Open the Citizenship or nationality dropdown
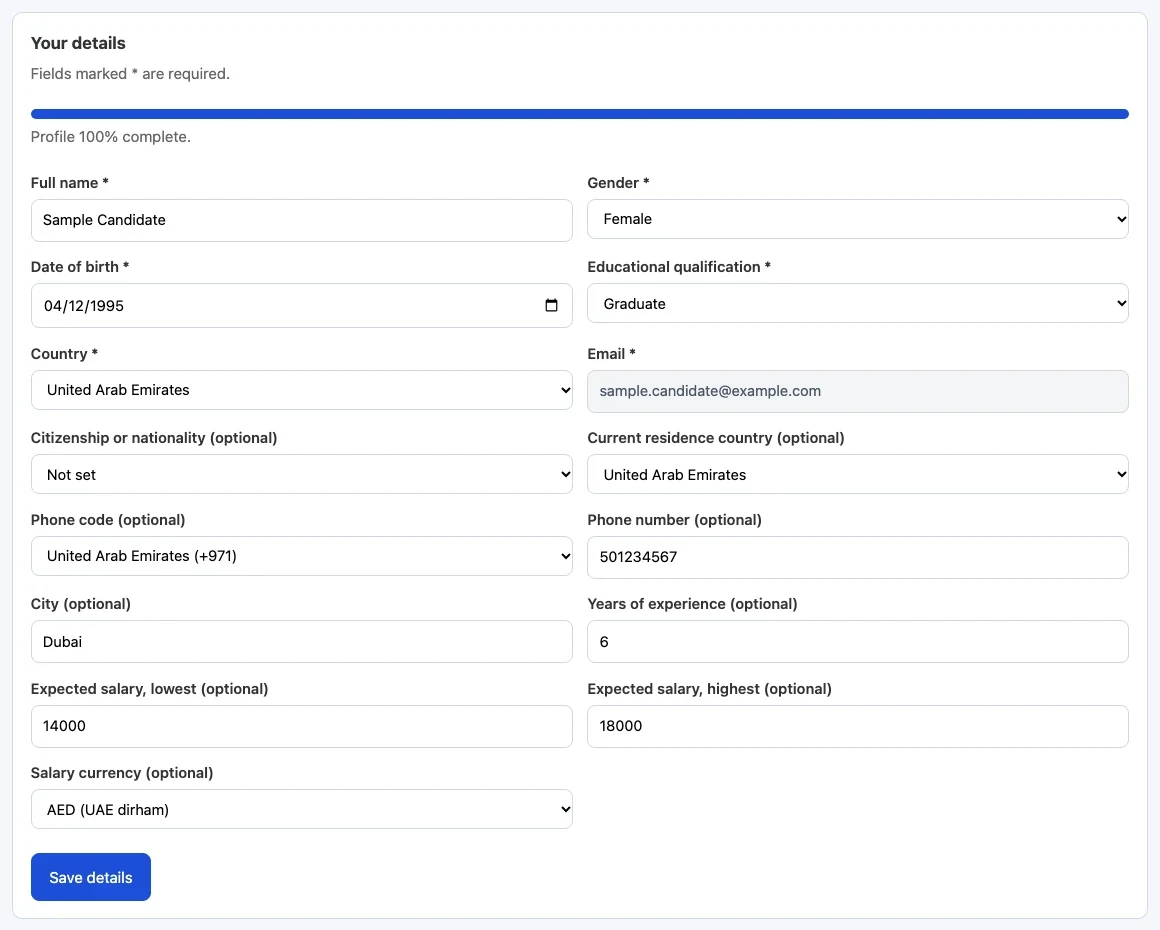This screenshot has height=930, width=1160. (x=302, y=474)
